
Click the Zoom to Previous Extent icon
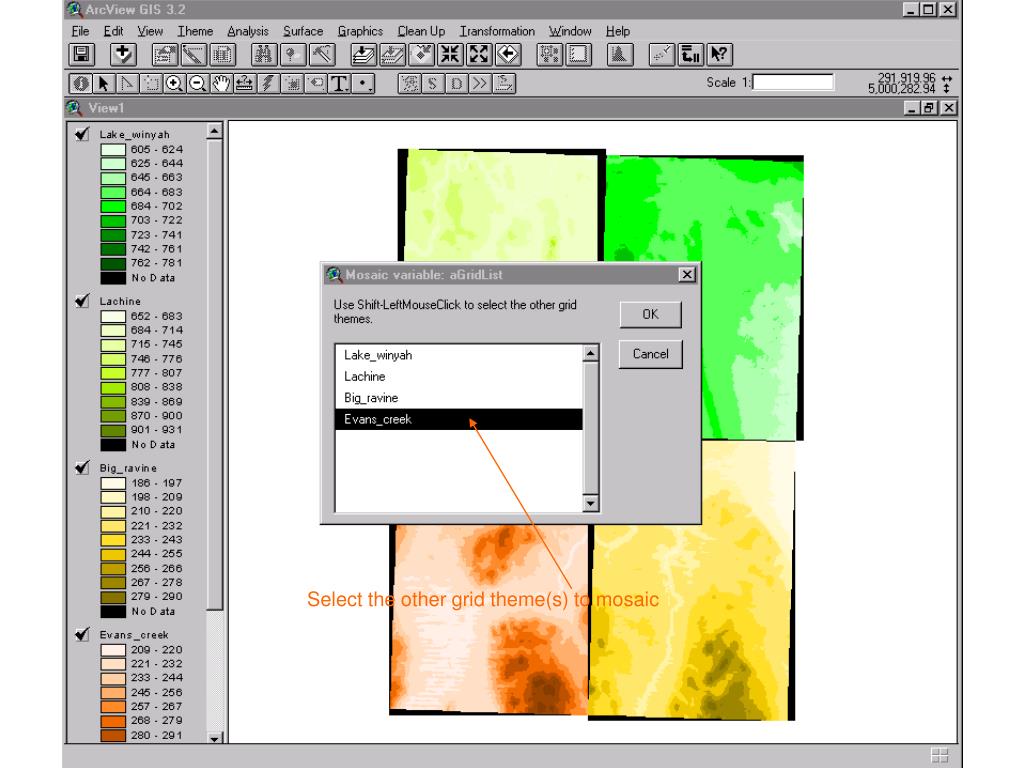(508, 55)
